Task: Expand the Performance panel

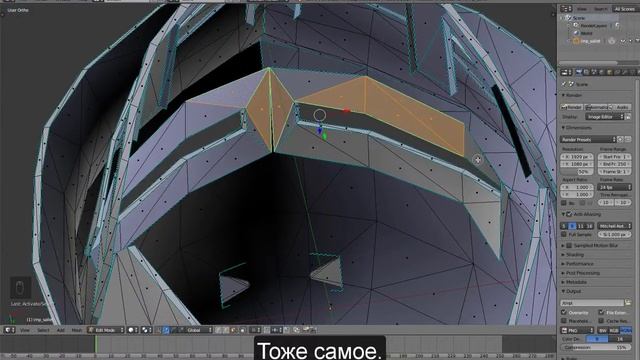Action: (x=579, y=264)
